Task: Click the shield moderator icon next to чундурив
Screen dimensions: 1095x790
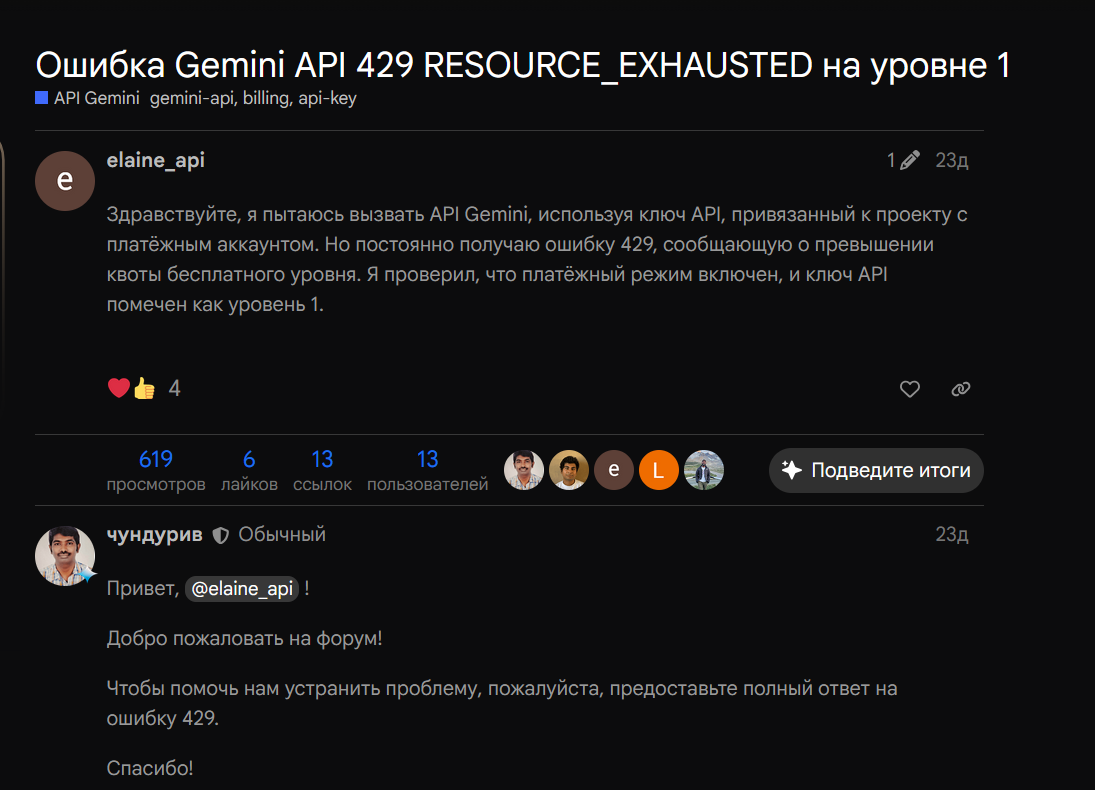Action: click(x=221, y=536)
